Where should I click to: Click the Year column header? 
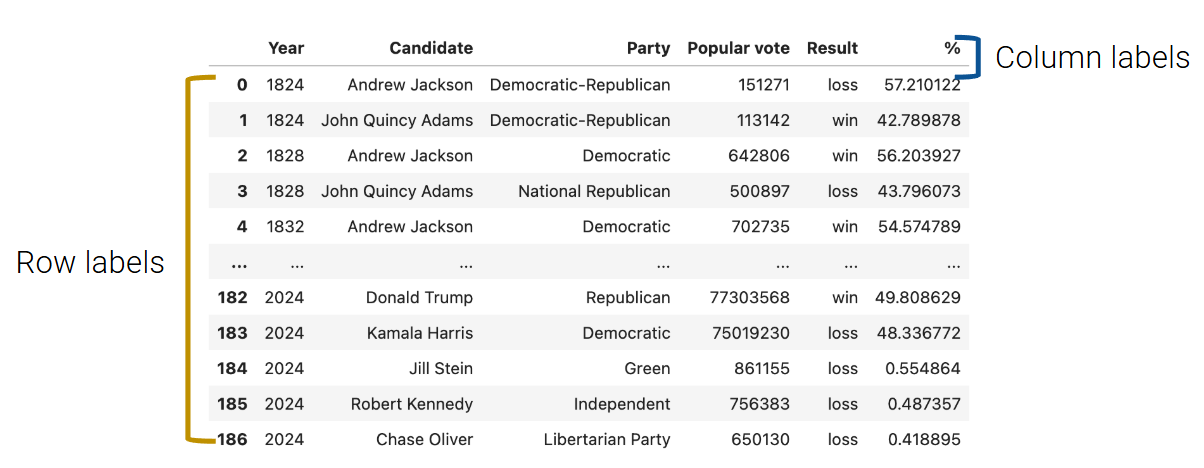[285, 48]
